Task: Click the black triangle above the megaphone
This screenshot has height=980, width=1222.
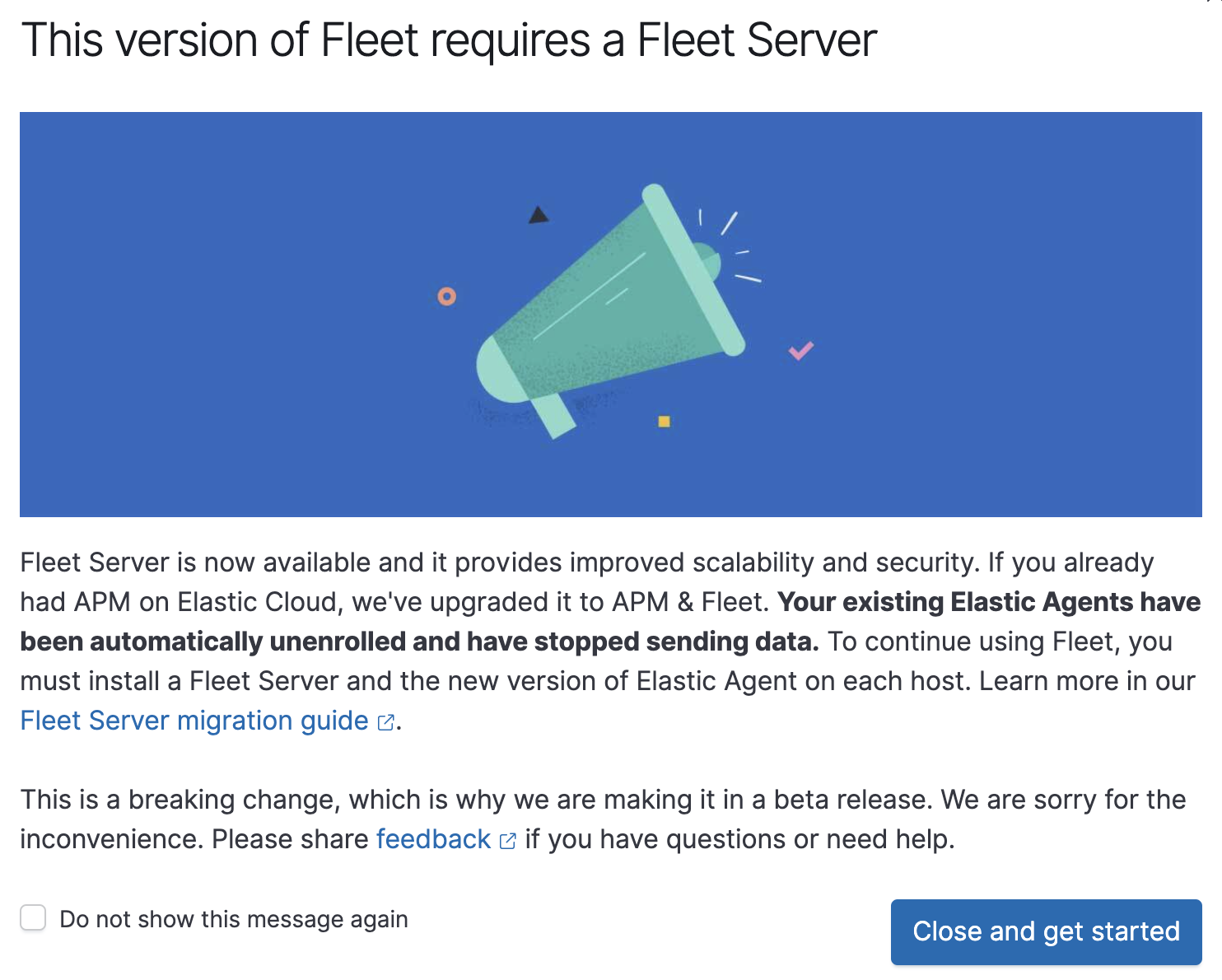Action: coord(539,216)
